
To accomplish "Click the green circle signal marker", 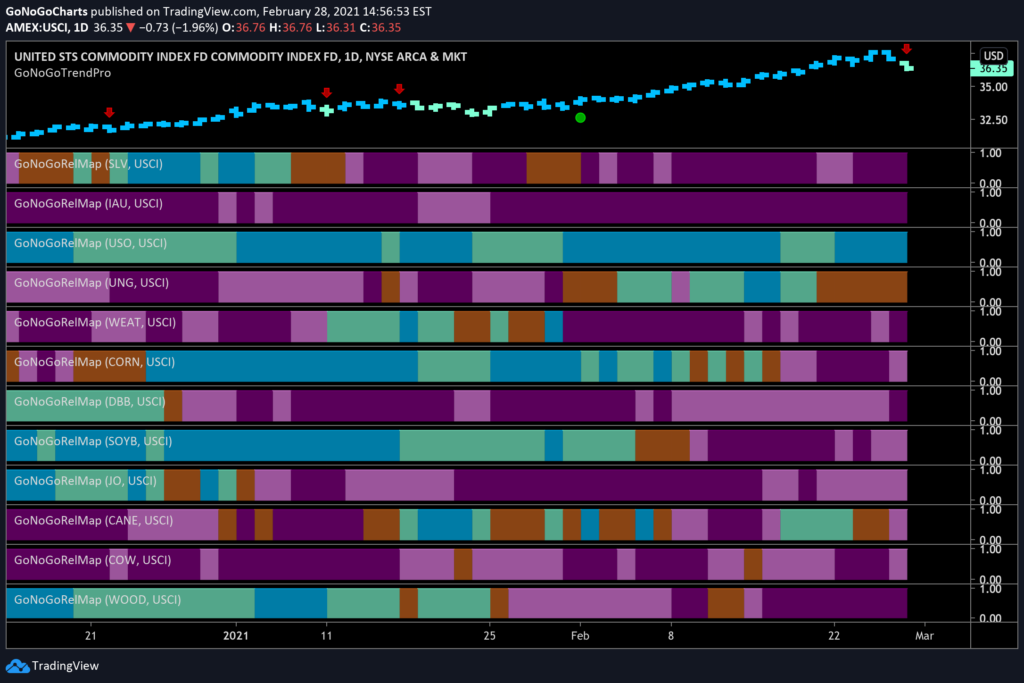I will point(580,118).
